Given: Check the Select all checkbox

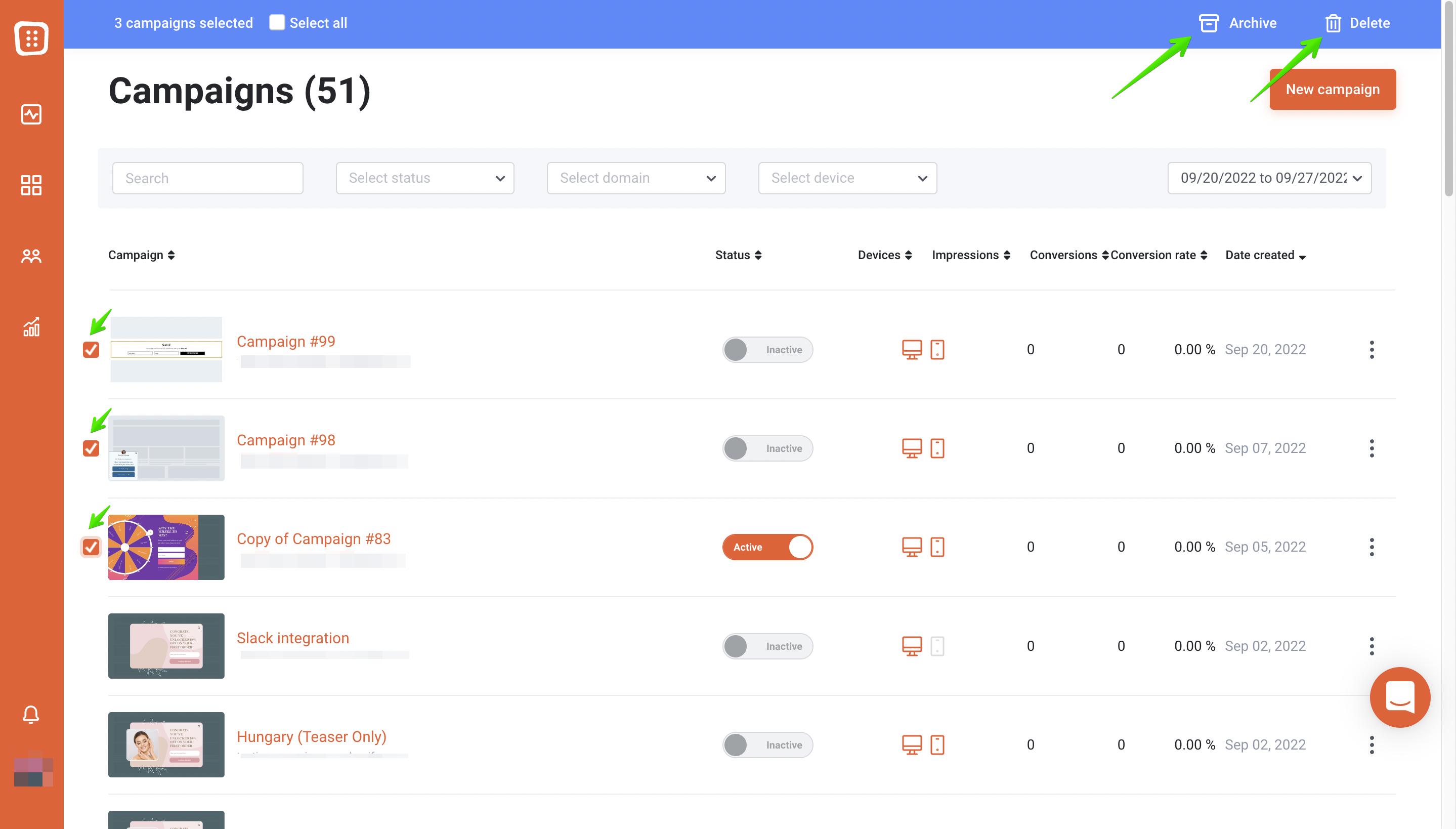Looking at the screenshot, I should tap(277, 23).
